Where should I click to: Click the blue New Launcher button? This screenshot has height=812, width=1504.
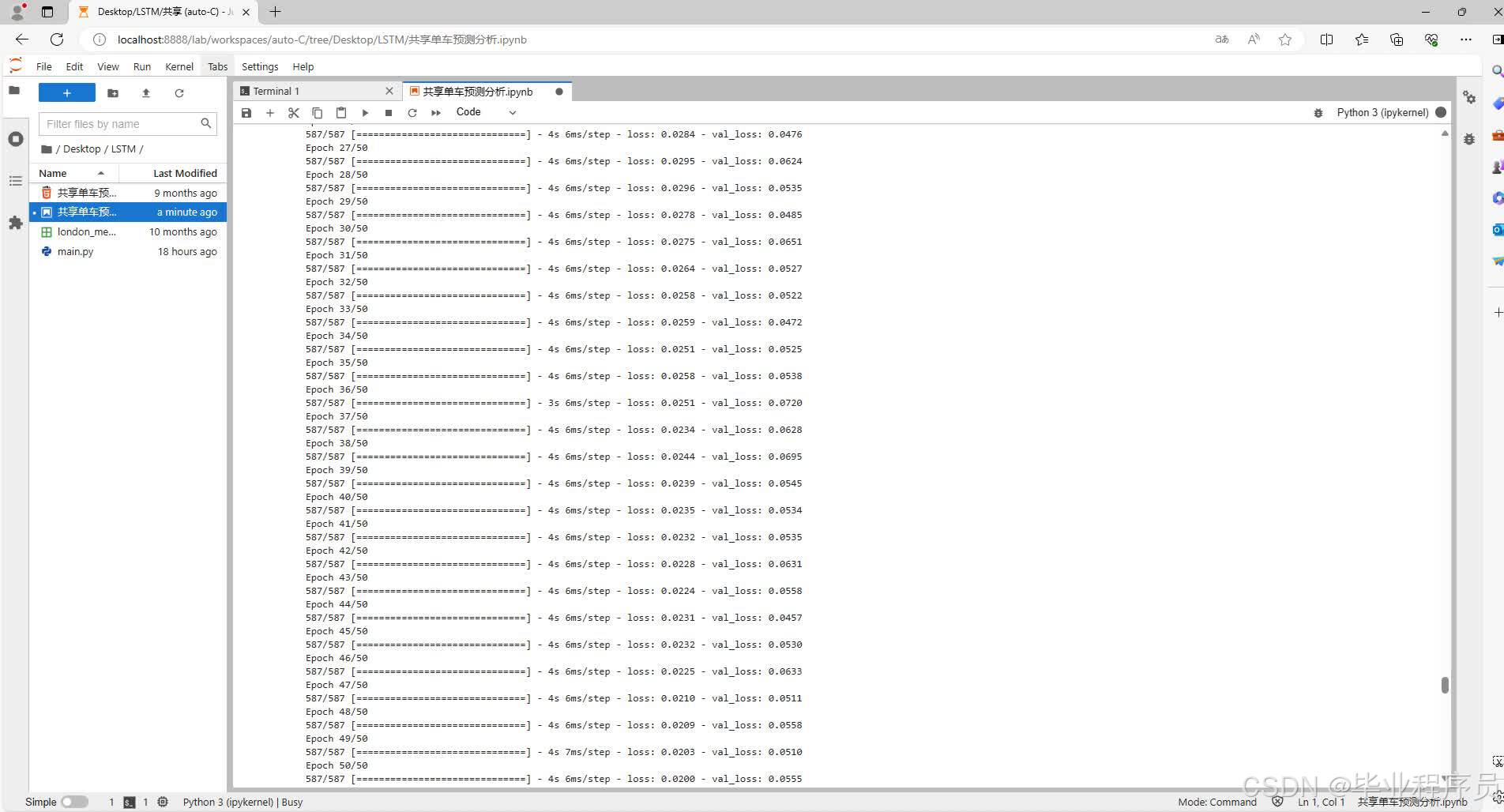click(67, 92)
